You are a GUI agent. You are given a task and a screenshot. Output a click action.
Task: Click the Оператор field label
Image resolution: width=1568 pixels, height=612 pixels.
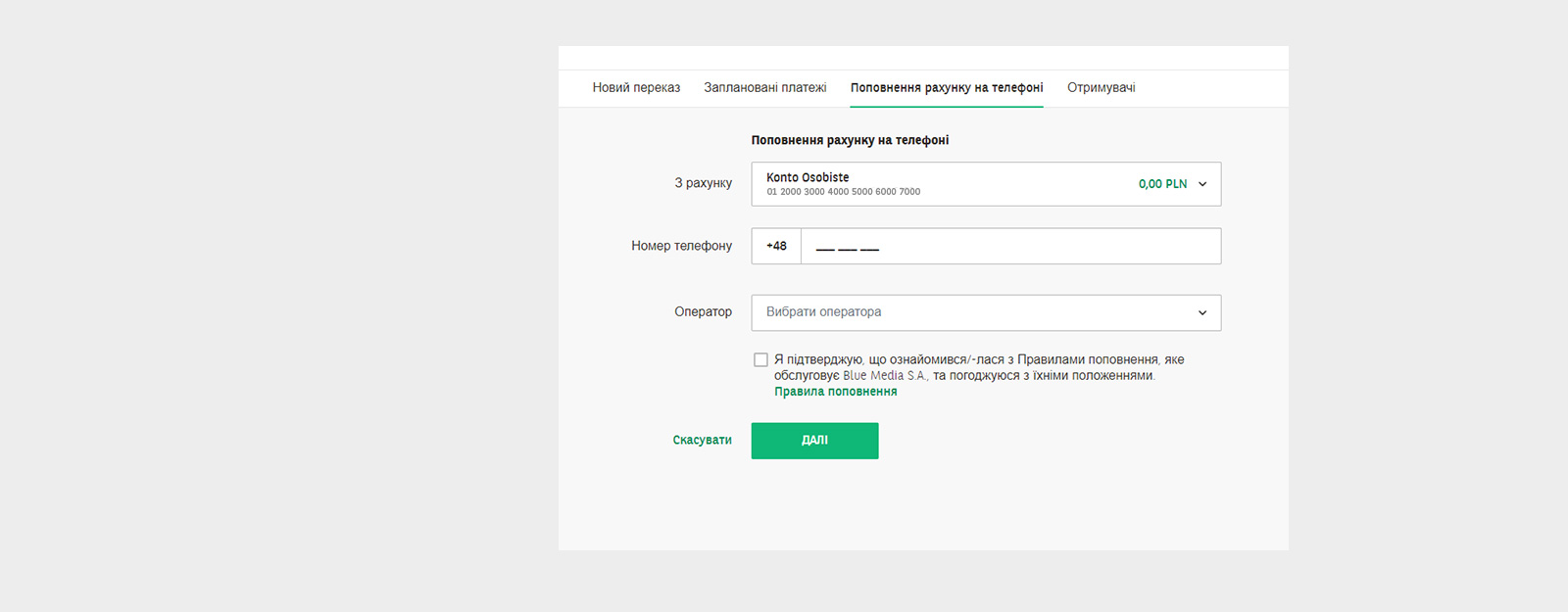pyautogui.click(x=703, y=312)
